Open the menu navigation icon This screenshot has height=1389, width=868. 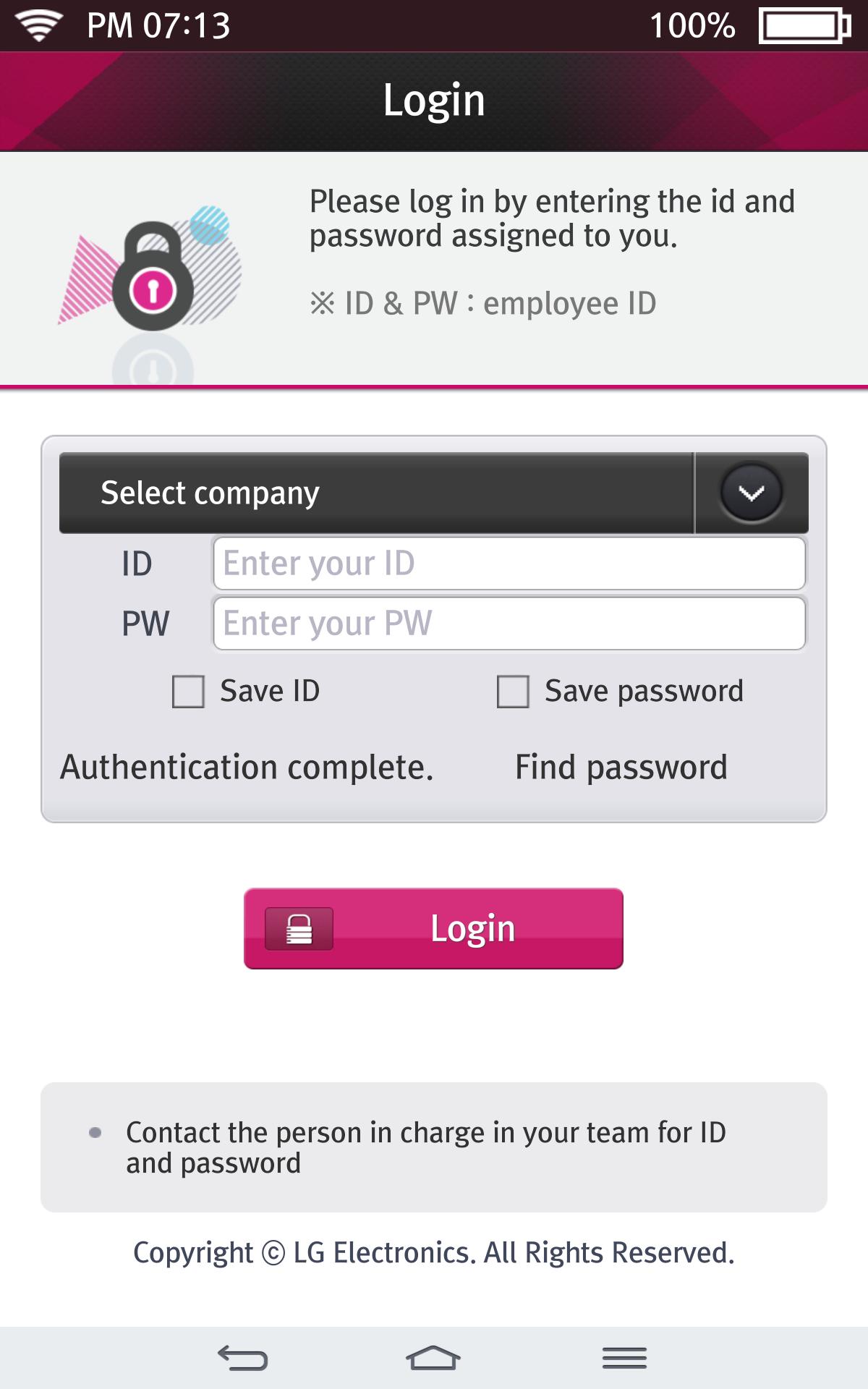click(x=624, y=1358)
